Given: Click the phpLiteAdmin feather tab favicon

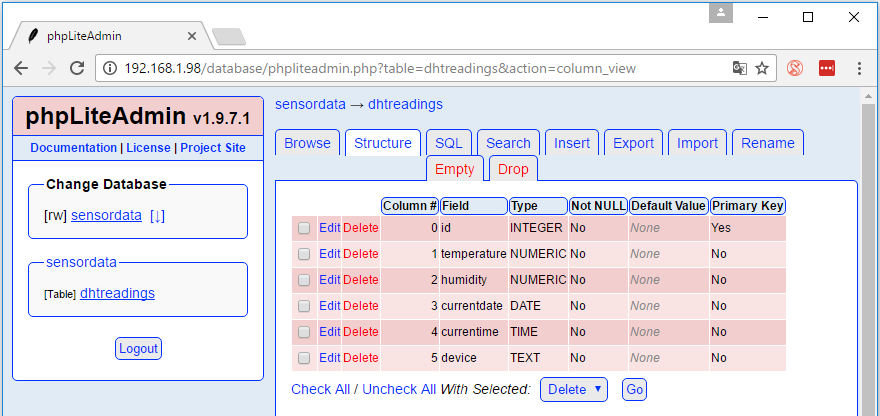Looking at the screenshot, I should tap(33, 36).
